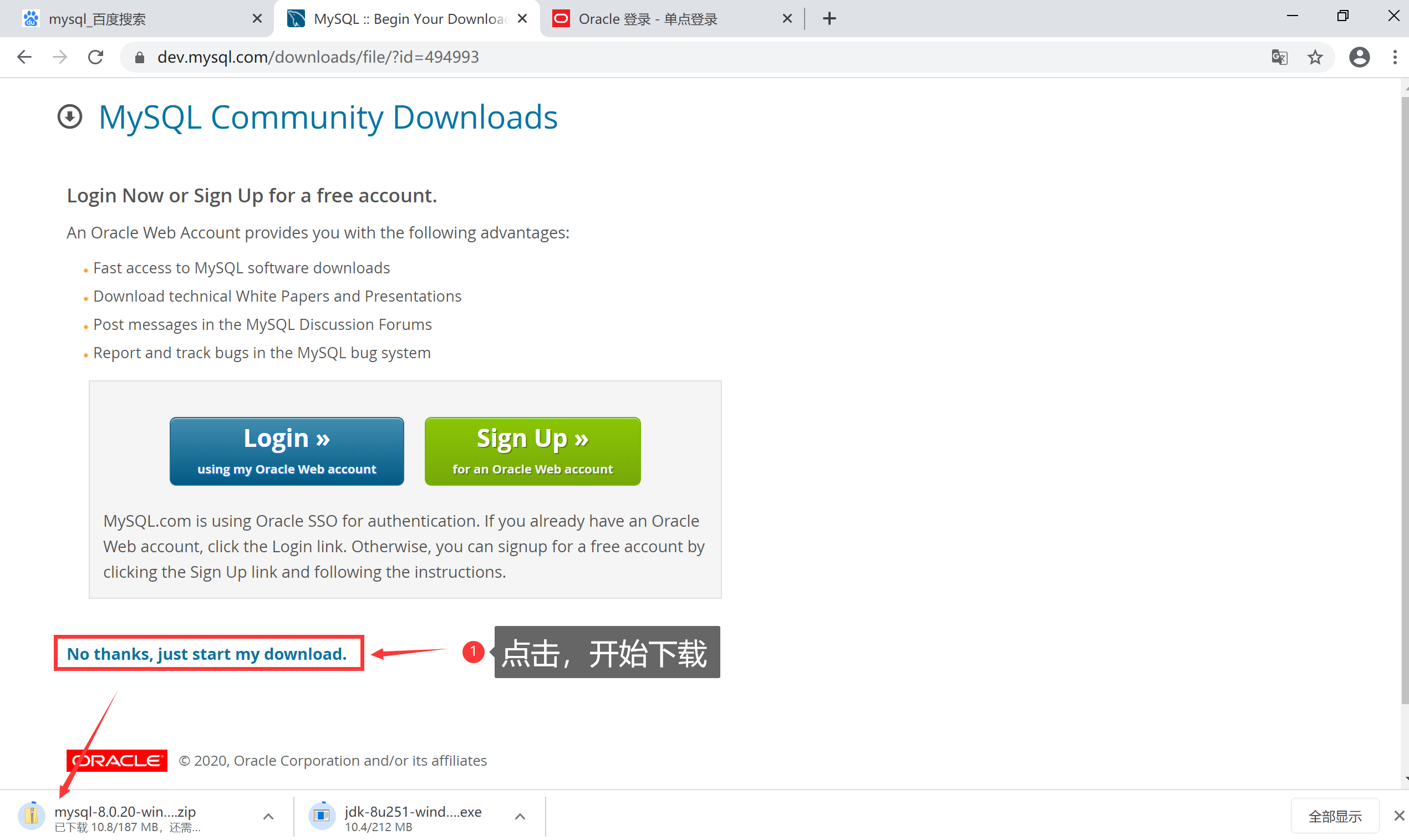Viewport: 1409px width, 840px height.
Task: Click the blue Login button
Action: [x=287, y=451]
